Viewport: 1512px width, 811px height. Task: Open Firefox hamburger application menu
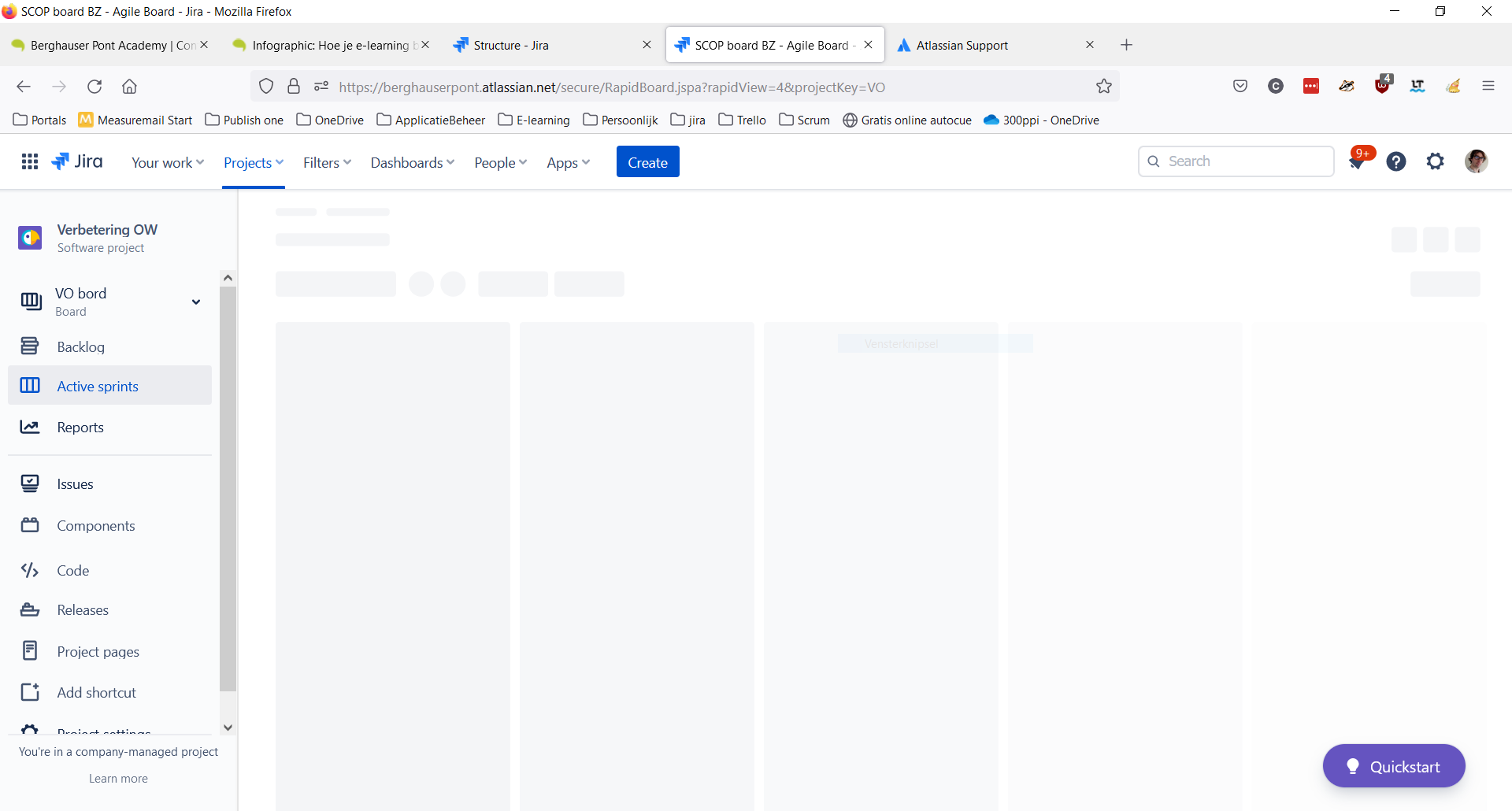point(1488,86)
